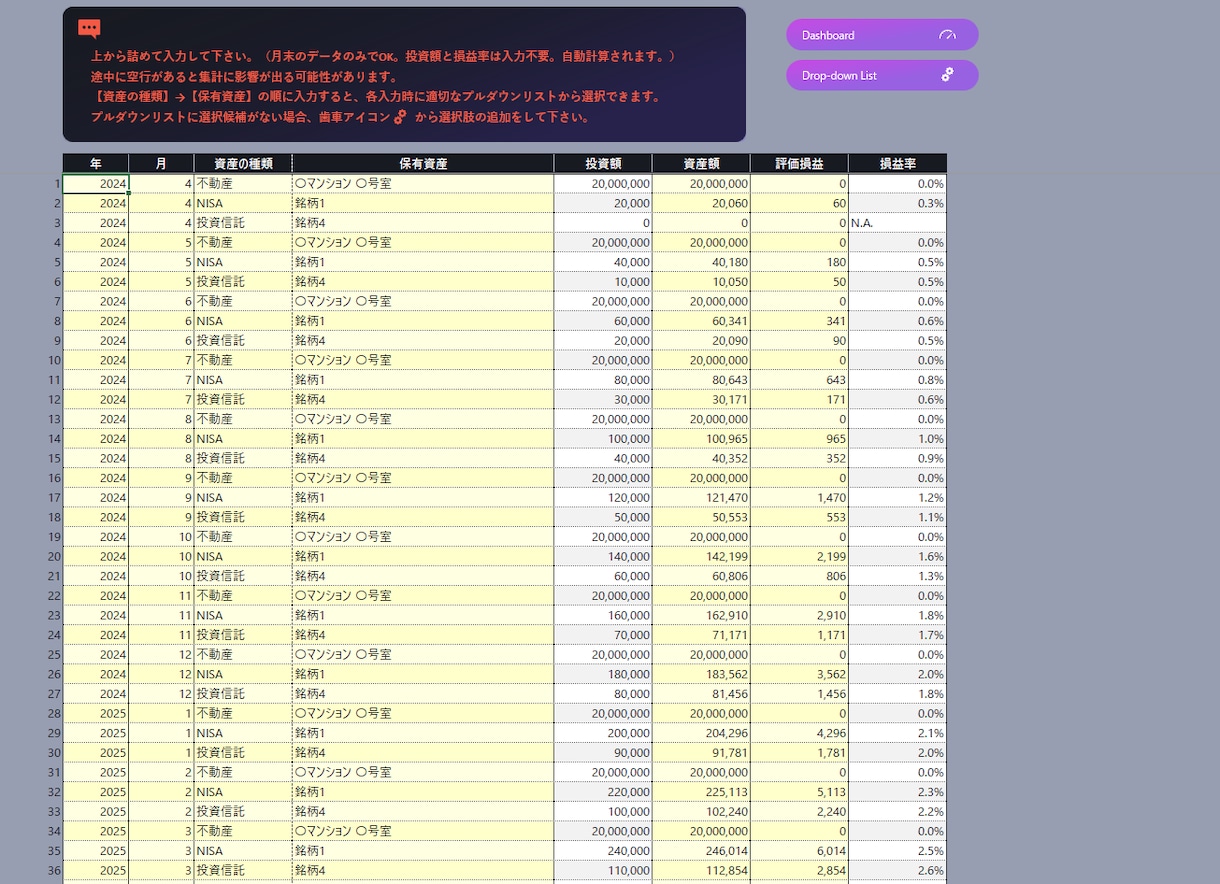
Task: Select the 月 column header
Action: 161,164
